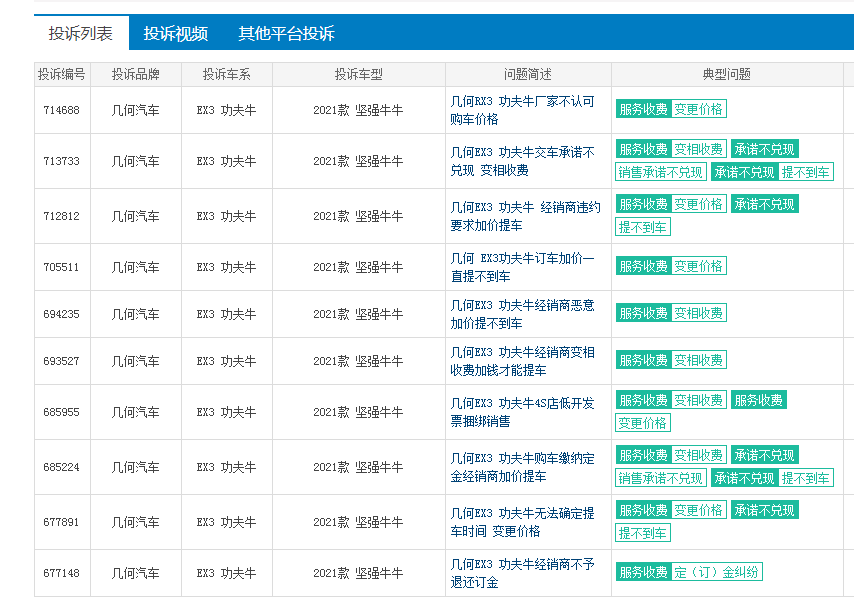The image size is (854, 605).
Task: Click 2021款 坚强牛牛 model in row 713733
Action: point(358,161)
